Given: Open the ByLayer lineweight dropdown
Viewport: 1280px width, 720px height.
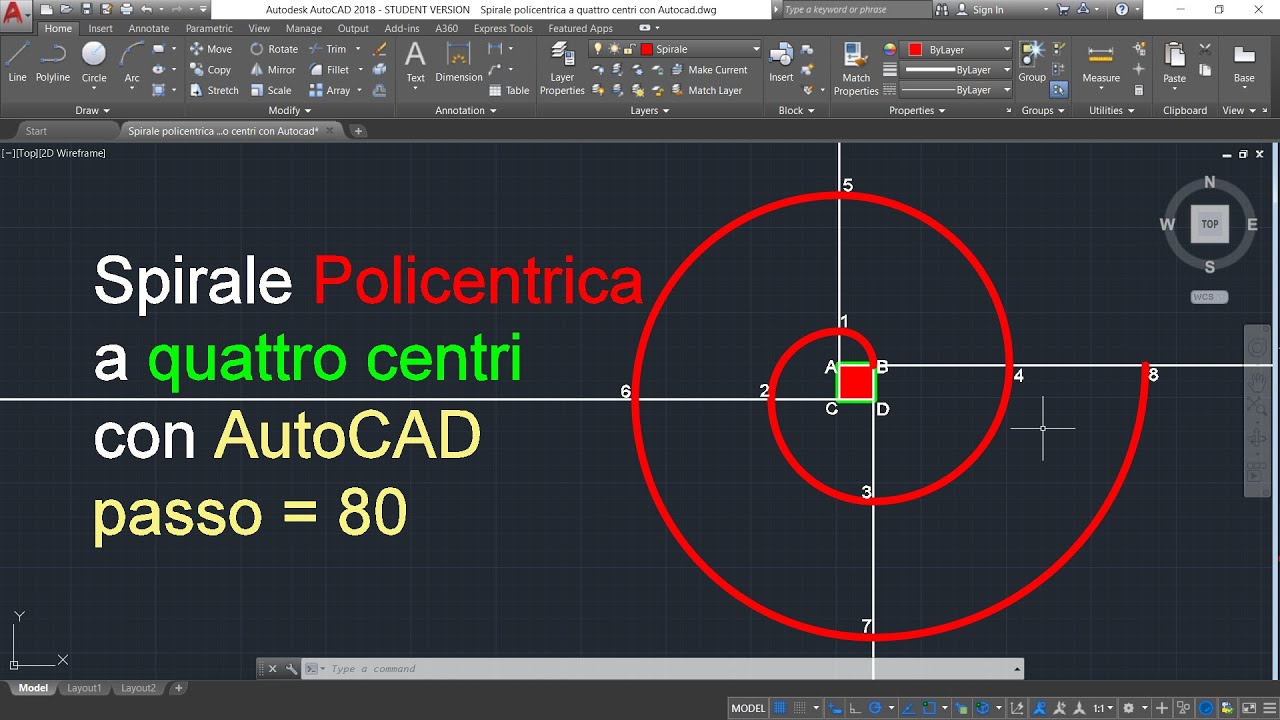Looking at the screenshot, I should coord(1007,70).
